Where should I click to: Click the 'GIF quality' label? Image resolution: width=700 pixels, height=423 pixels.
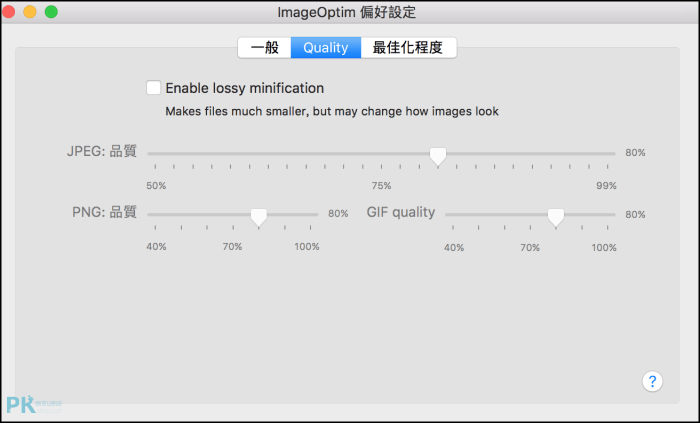pyautogui.click(x=401, y=212)
